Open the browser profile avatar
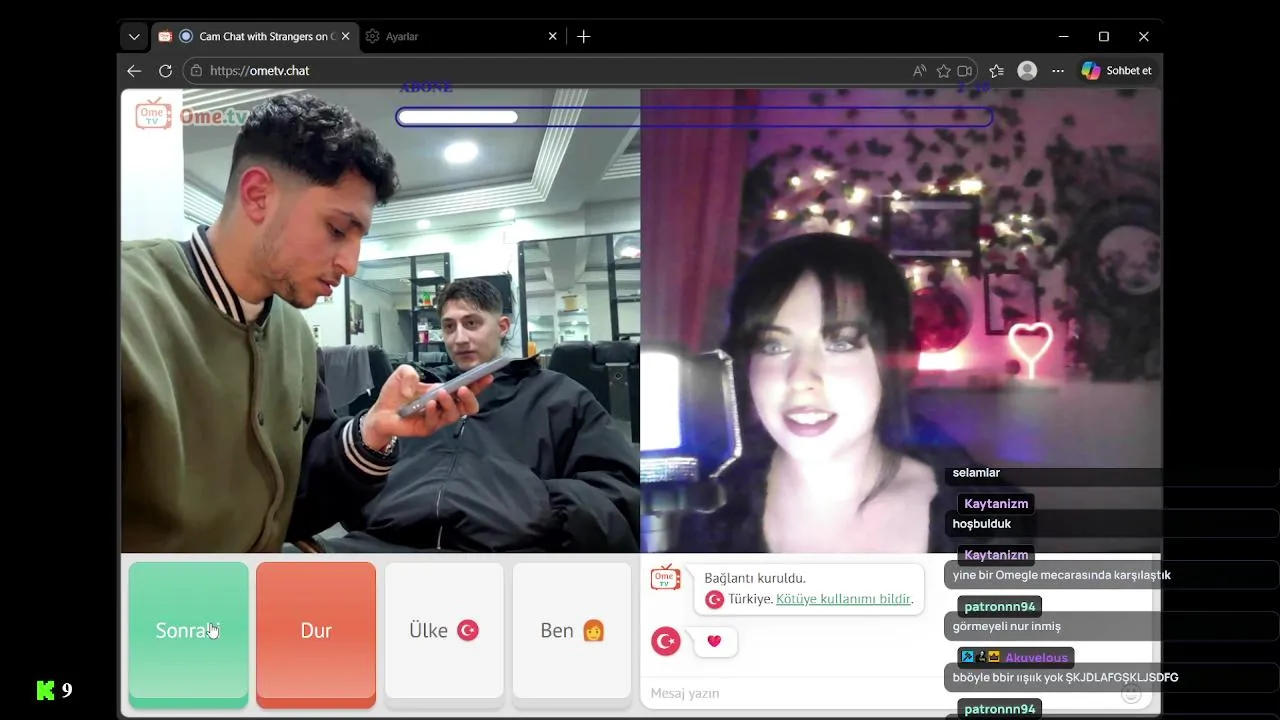 coord(1027,71)
